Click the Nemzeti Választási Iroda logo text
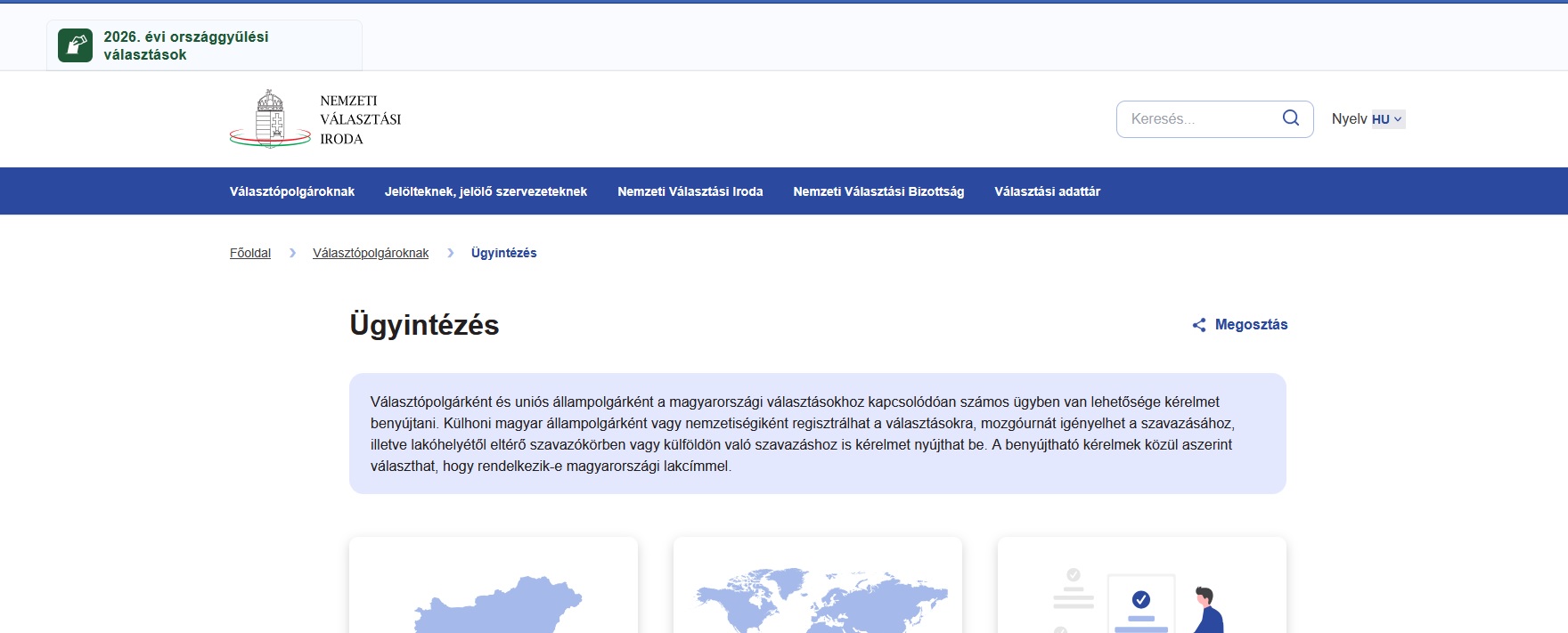 (360, 119)
